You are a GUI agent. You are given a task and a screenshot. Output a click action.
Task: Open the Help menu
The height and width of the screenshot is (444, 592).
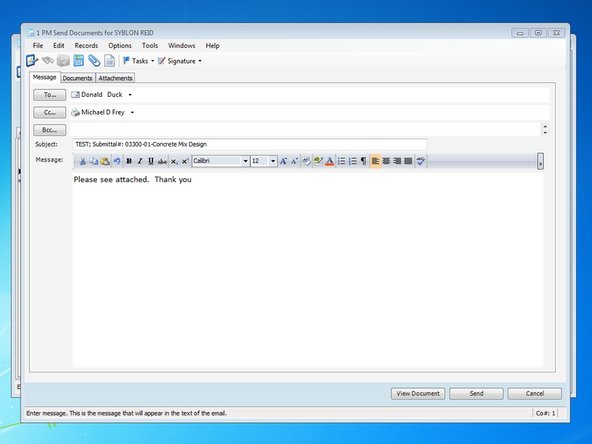pyautogui.click(x=213, y=46)
